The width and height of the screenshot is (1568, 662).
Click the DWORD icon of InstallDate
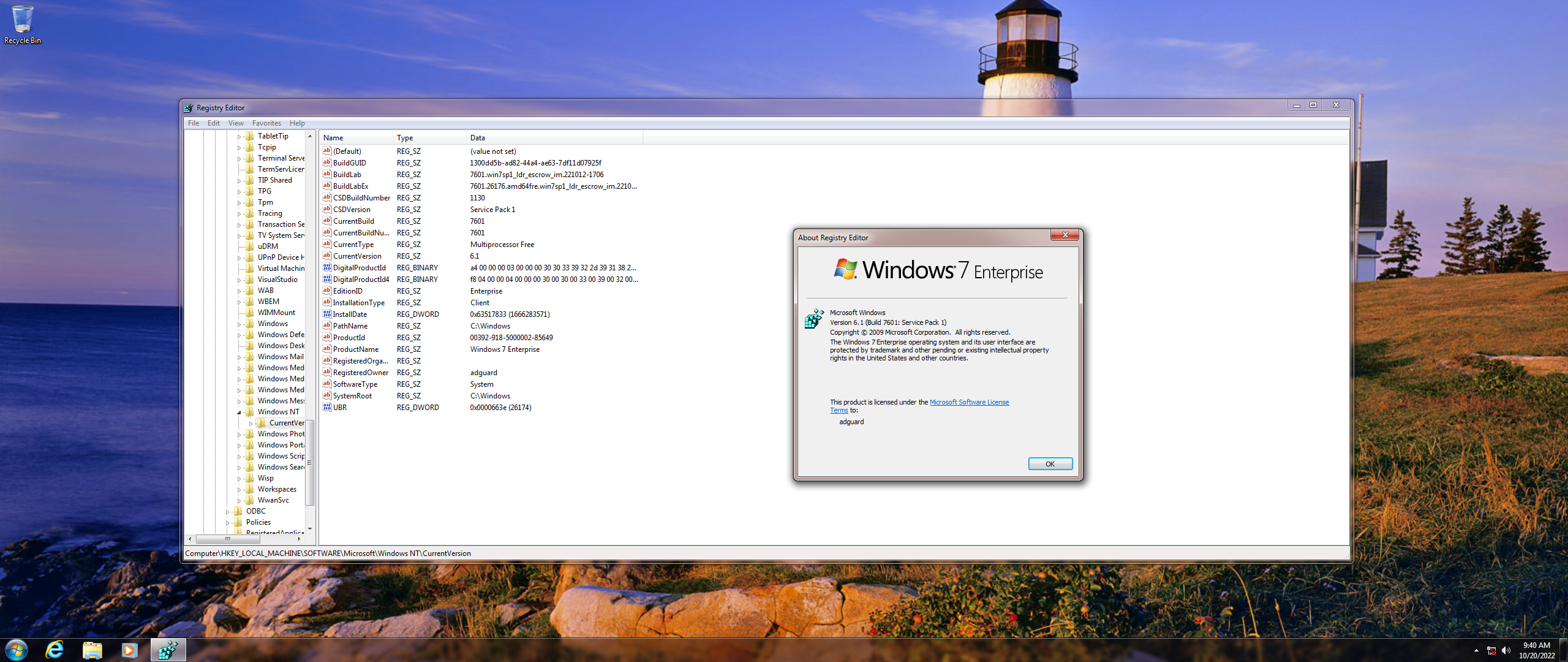tap(327, 314)
